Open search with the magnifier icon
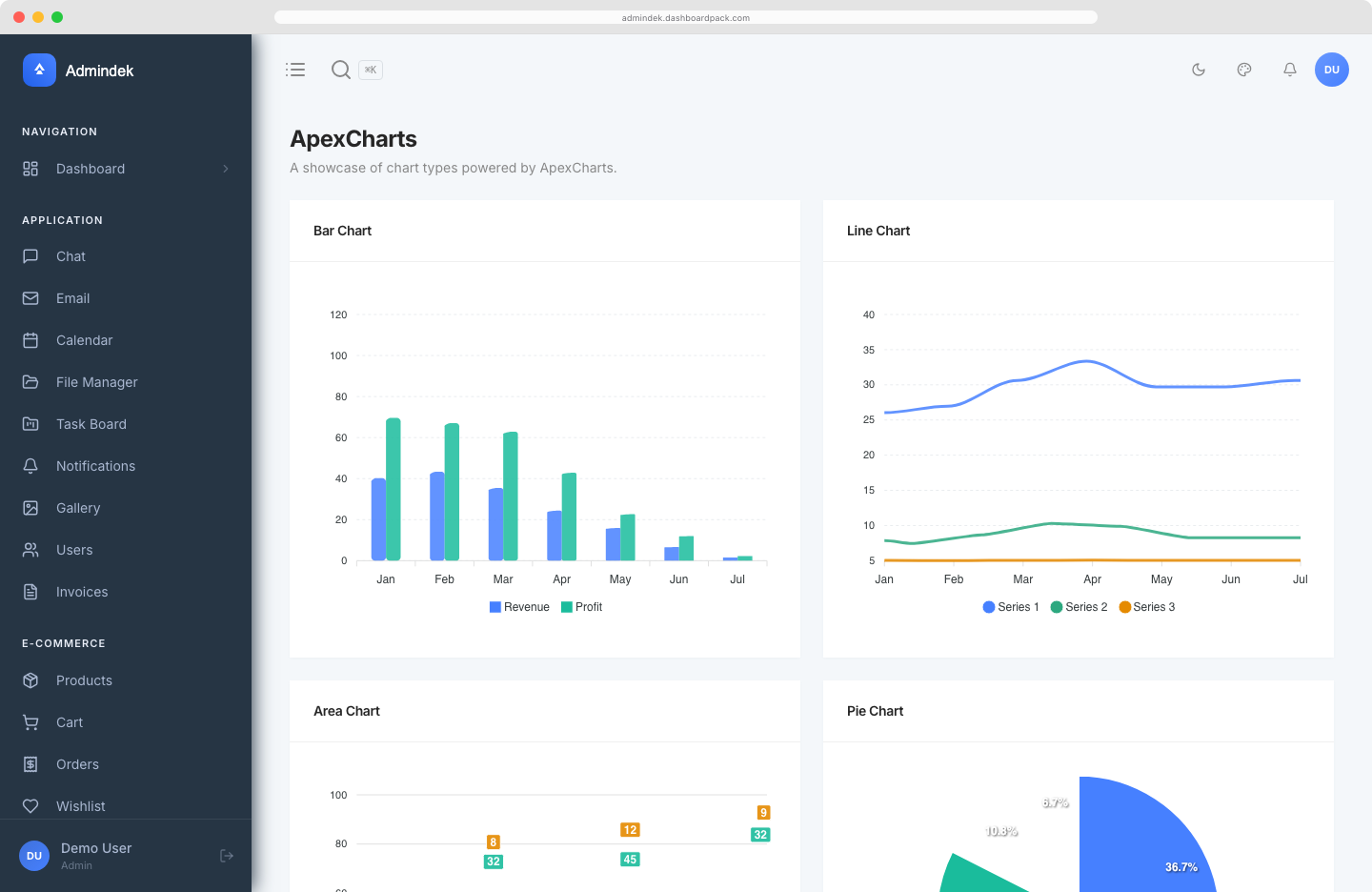The height and width of the screenshot is (892, 1372). click(340, 70)
